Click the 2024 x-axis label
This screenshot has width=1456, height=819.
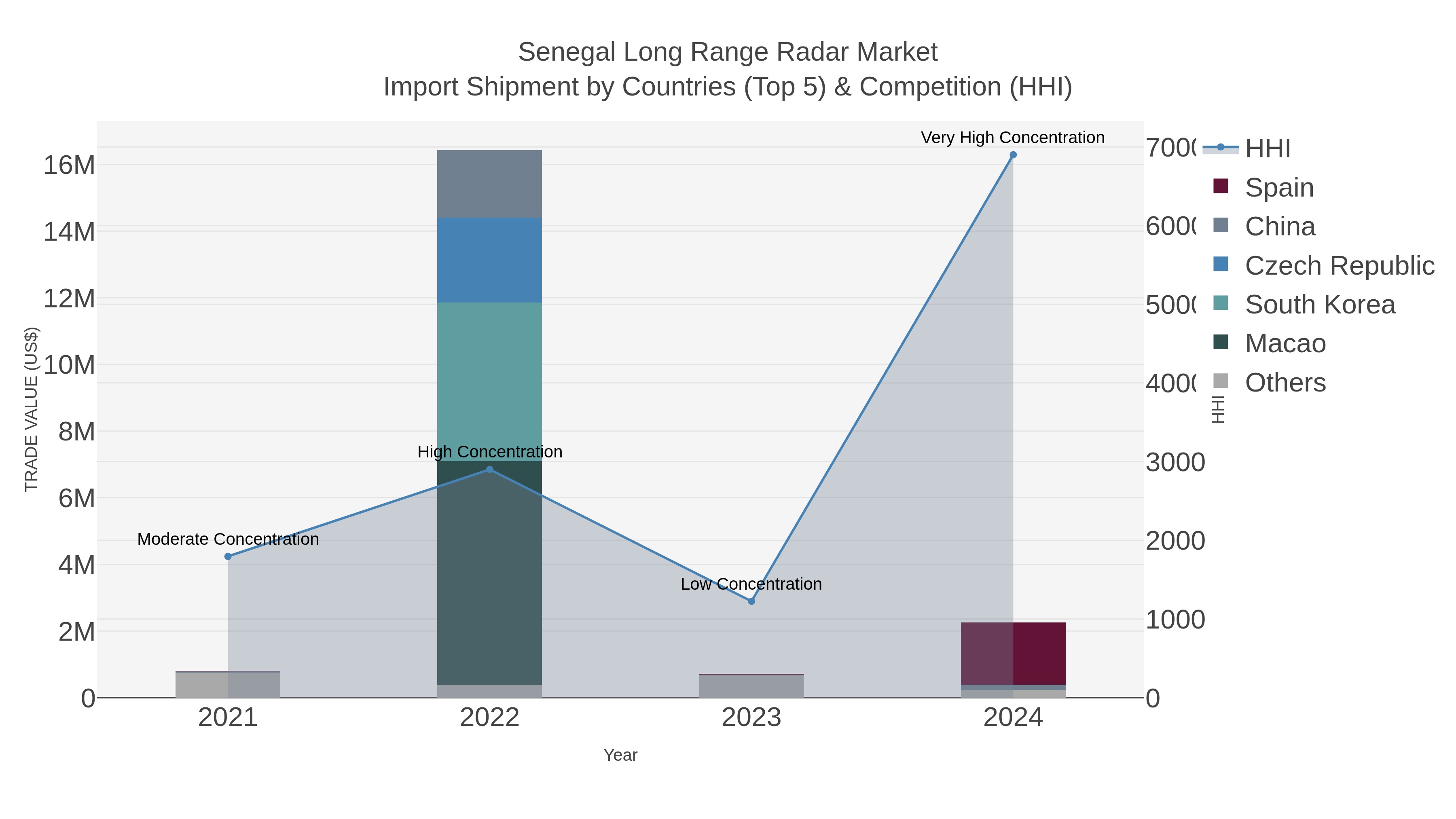[1013, 718]
